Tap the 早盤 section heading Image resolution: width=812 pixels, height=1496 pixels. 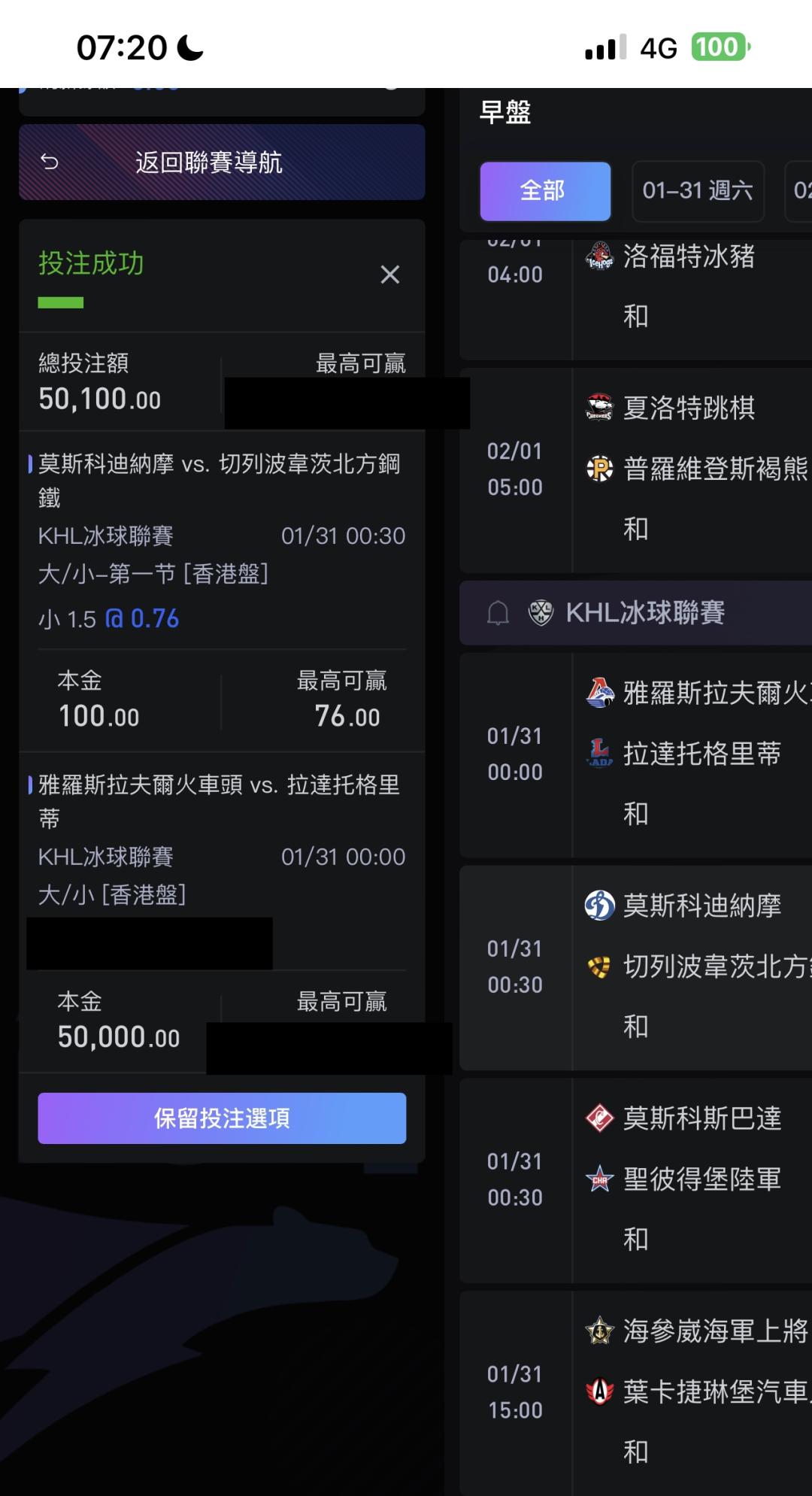click(x=505, y=112)
